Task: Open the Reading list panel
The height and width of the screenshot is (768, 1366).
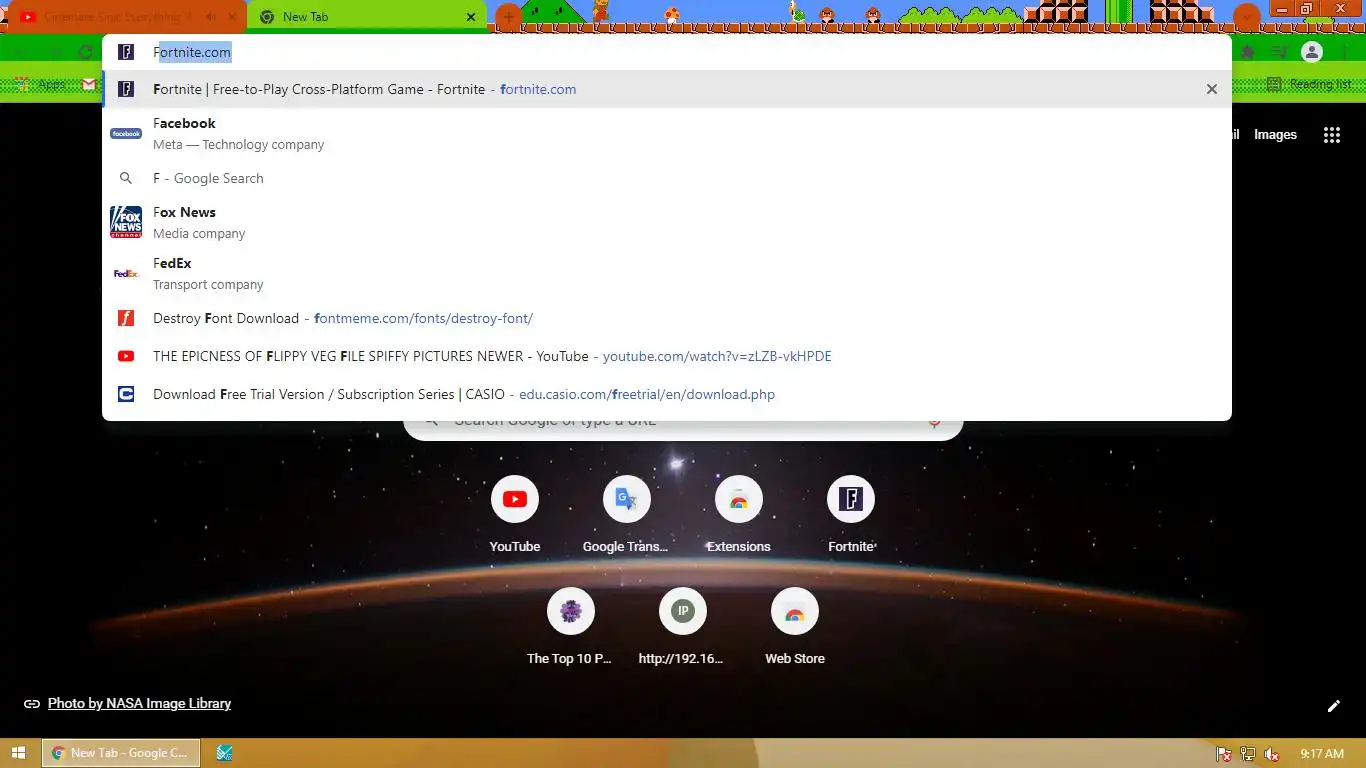Action: point(1309,84)
